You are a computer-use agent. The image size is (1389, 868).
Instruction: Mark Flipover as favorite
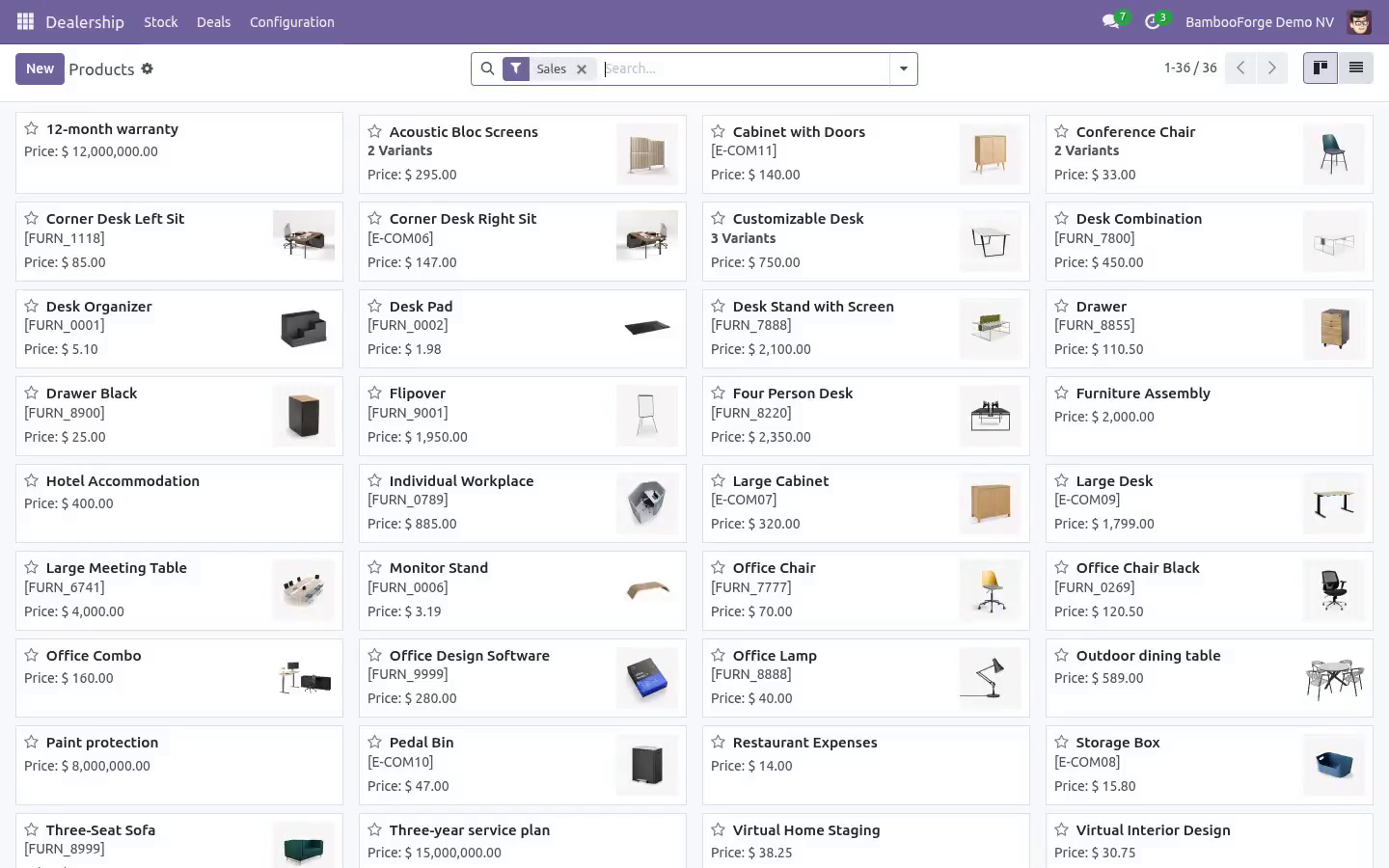click(x=375, y=393)
